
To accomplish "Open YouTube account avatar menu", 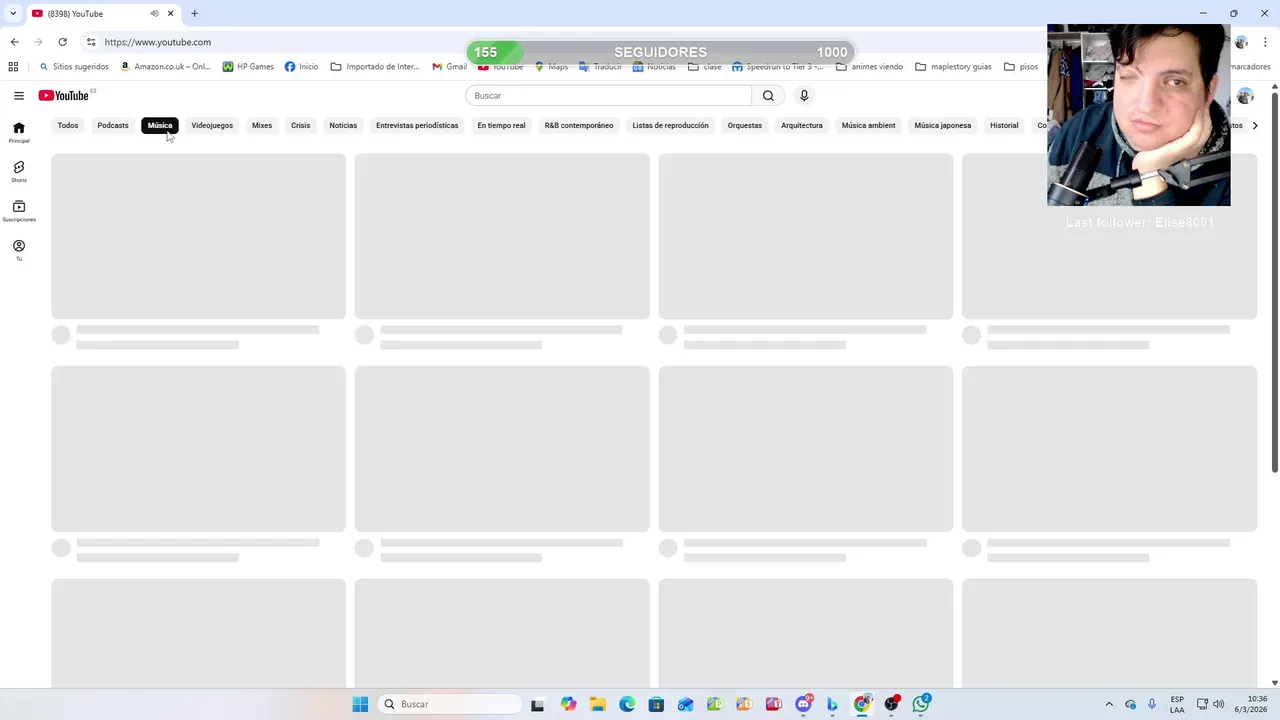I will (x=1245, y=95).
